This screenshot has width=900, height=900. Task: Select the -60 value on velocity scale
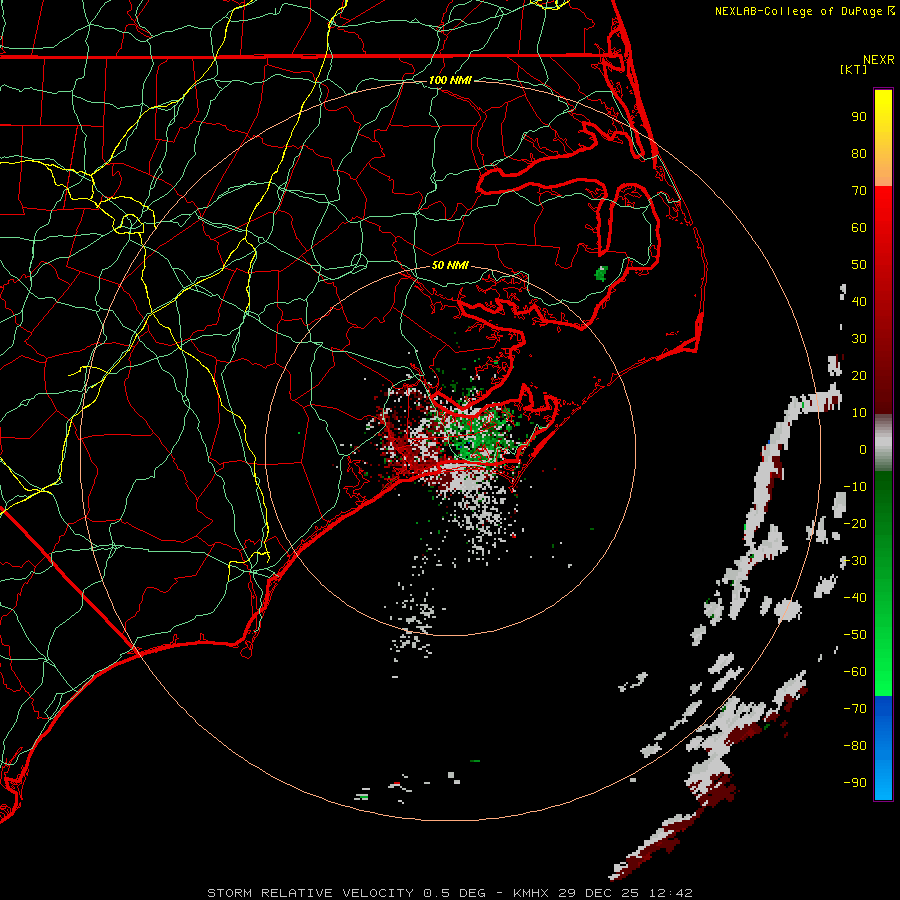pyautogui.click(x=855, y=672)
